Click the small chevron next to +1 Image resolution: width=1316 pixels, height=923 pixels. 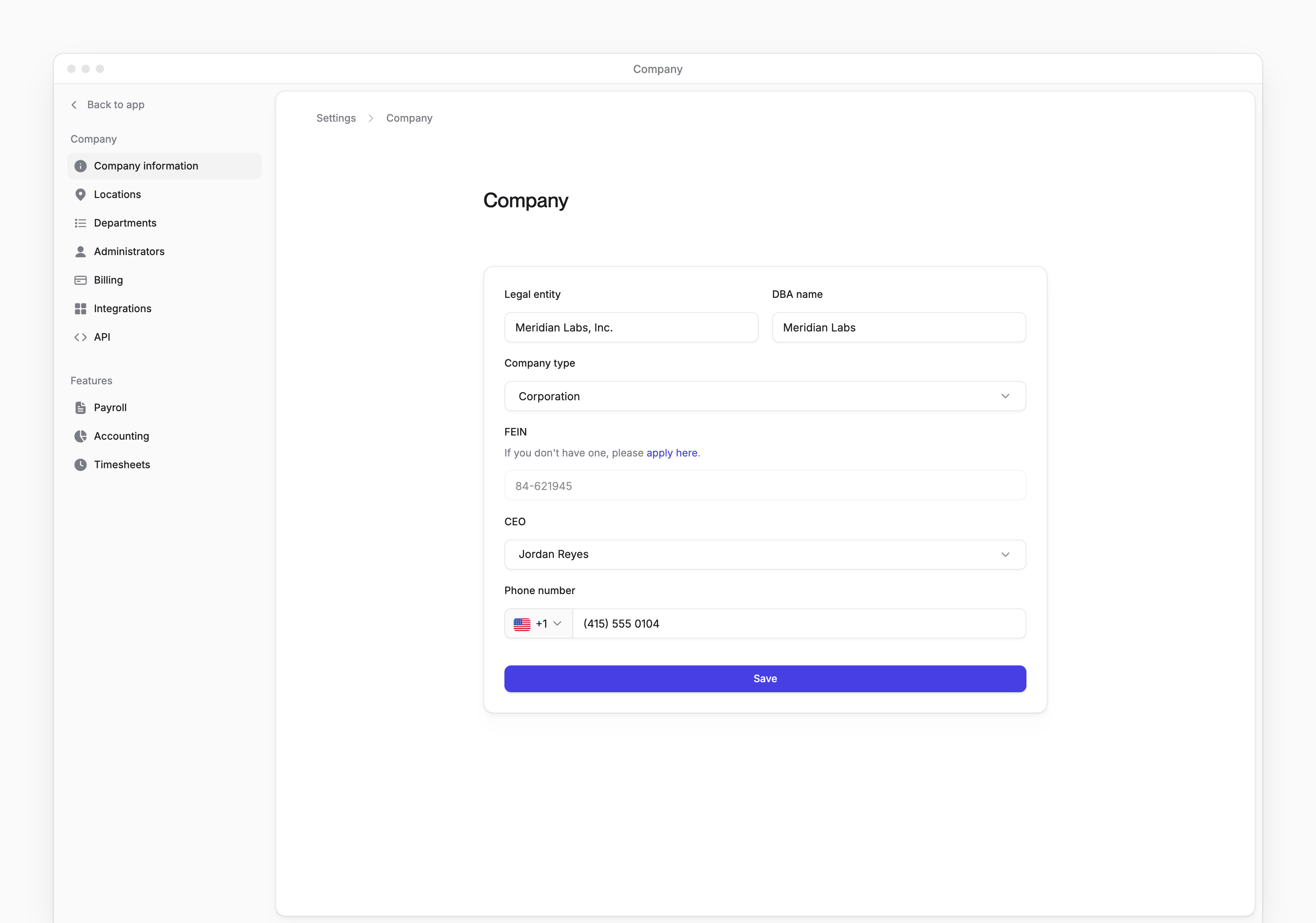557,624
